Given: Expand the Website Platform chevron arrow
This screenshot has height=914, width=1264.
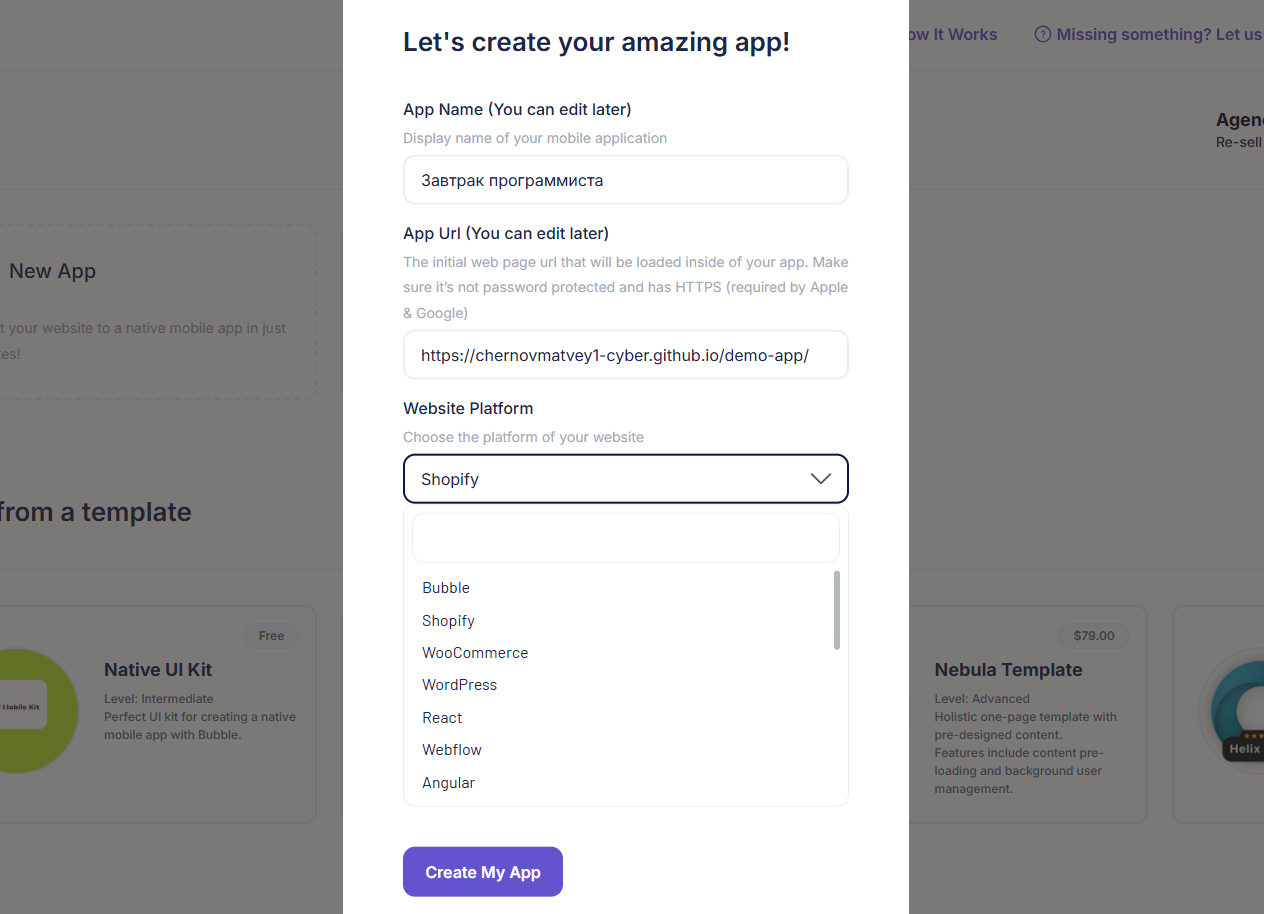Looking at the screenshot, I should [821, 479].
